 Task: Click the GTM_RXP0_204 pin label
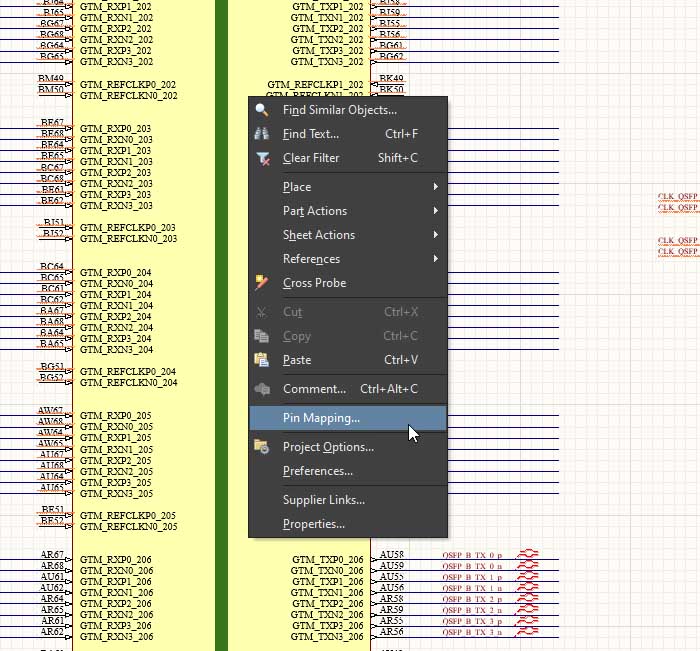[x=115, y=272]
